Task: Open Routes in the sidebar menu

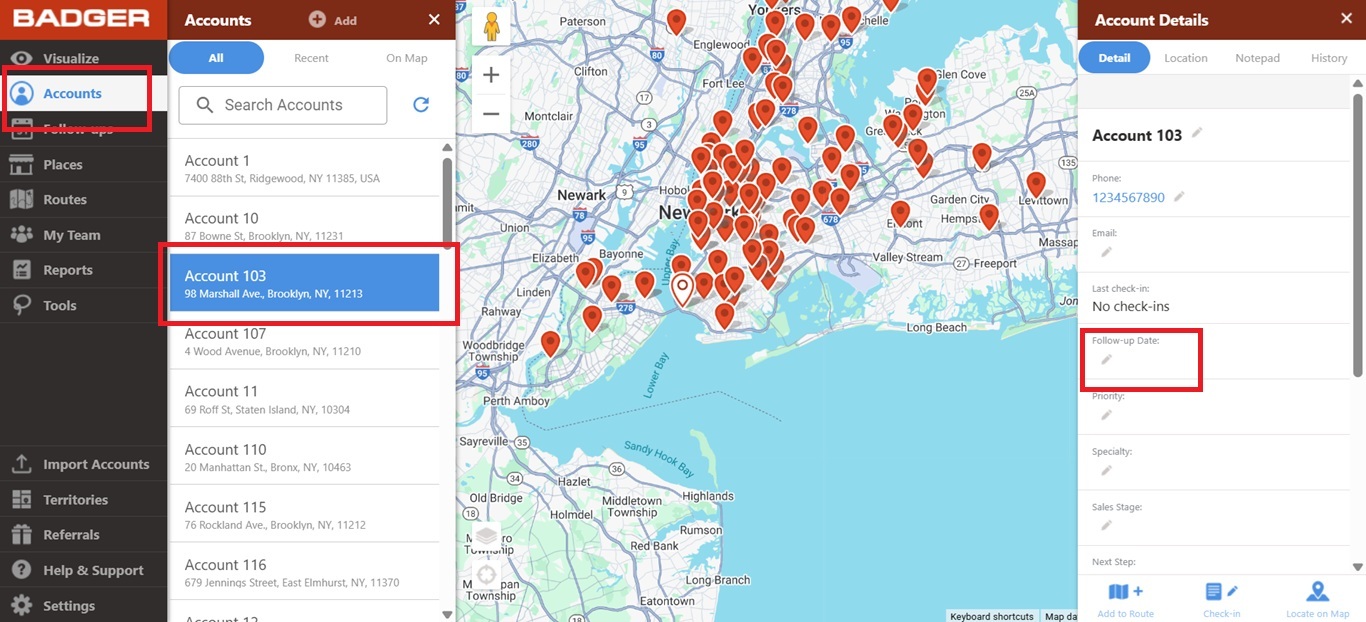Action: (x=83, y=200)
